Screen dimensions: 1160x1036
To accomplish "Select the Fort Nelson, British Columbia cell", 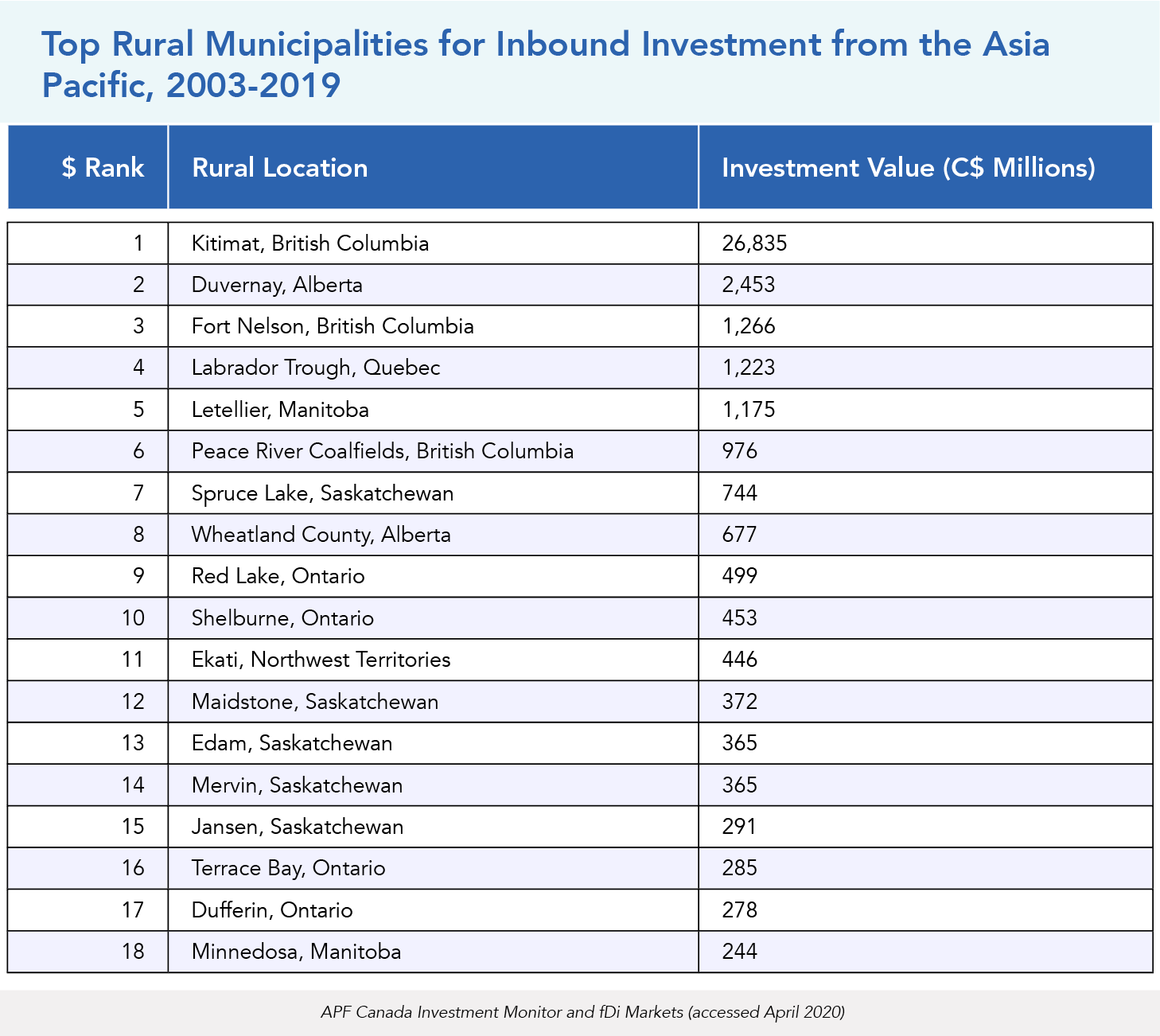I will coord(333,326).
